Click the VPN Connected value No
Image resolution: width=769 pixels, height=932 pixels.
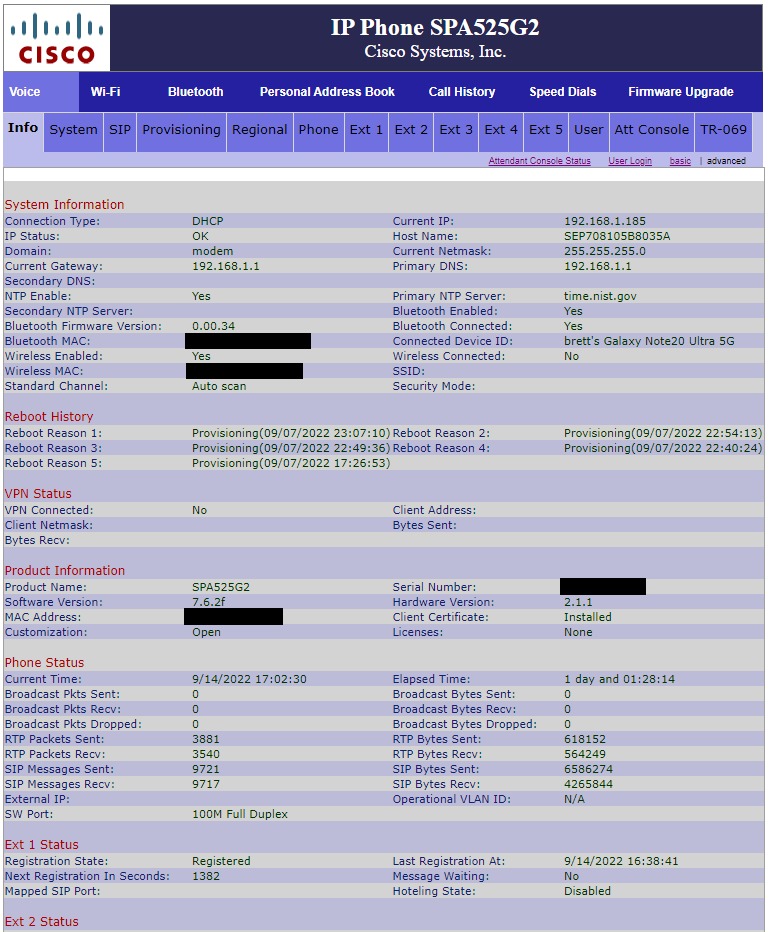tap(199, 511)
